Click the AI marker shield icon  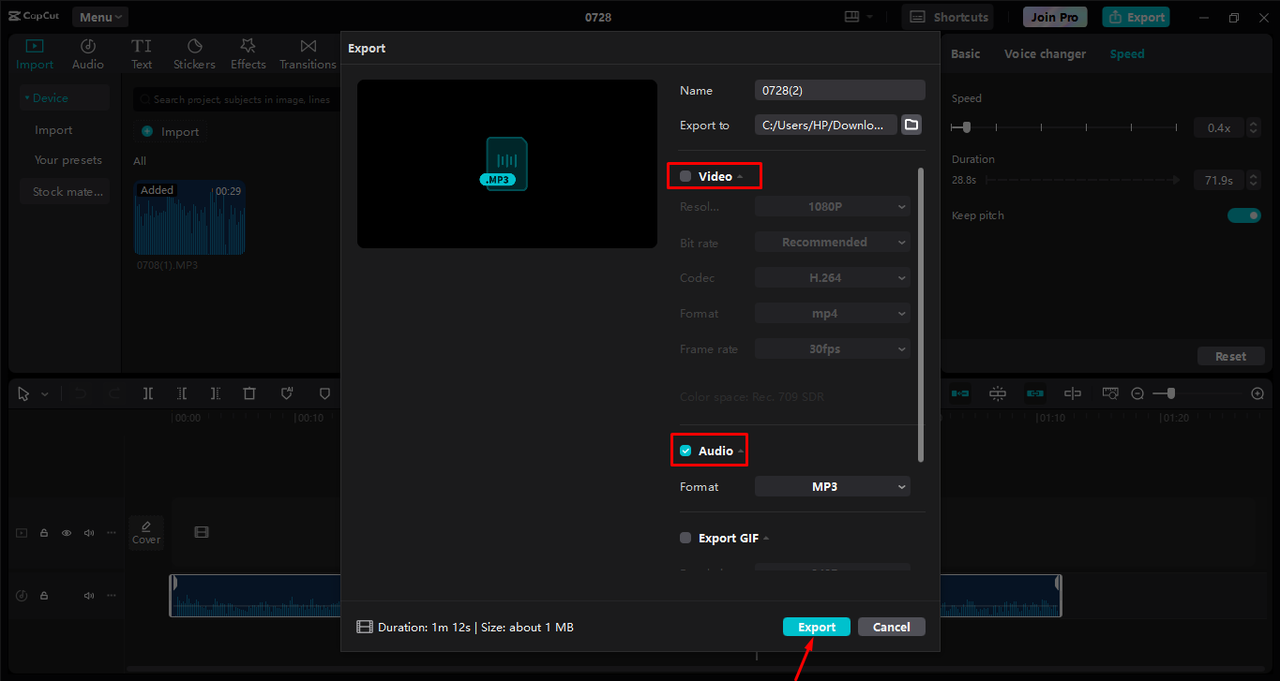(x=287, y=394)
